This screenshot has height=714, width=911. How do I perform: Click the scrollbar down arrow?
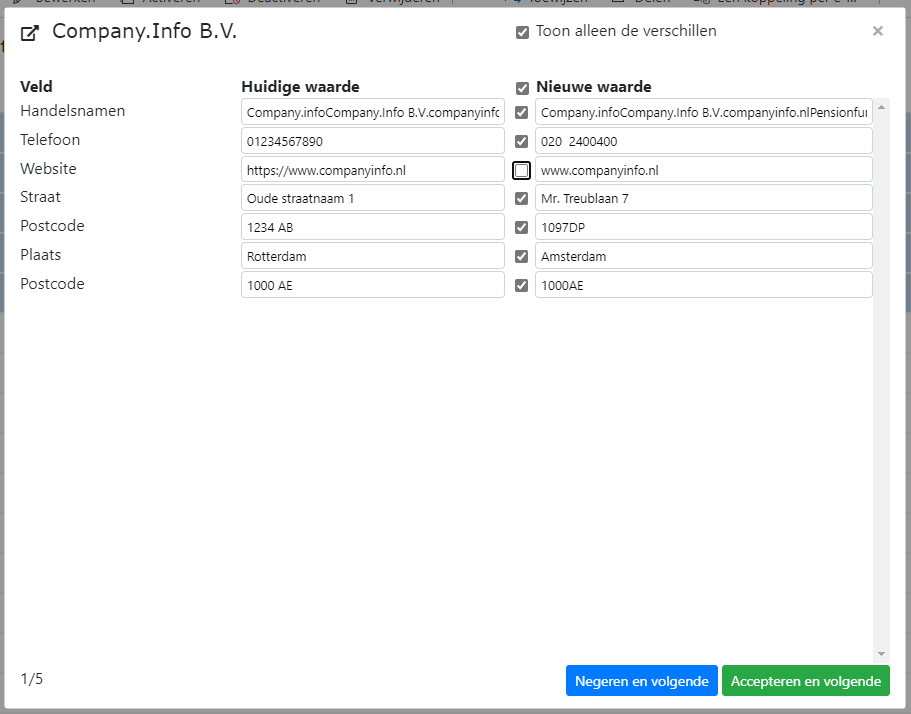[x=881, y=653]
